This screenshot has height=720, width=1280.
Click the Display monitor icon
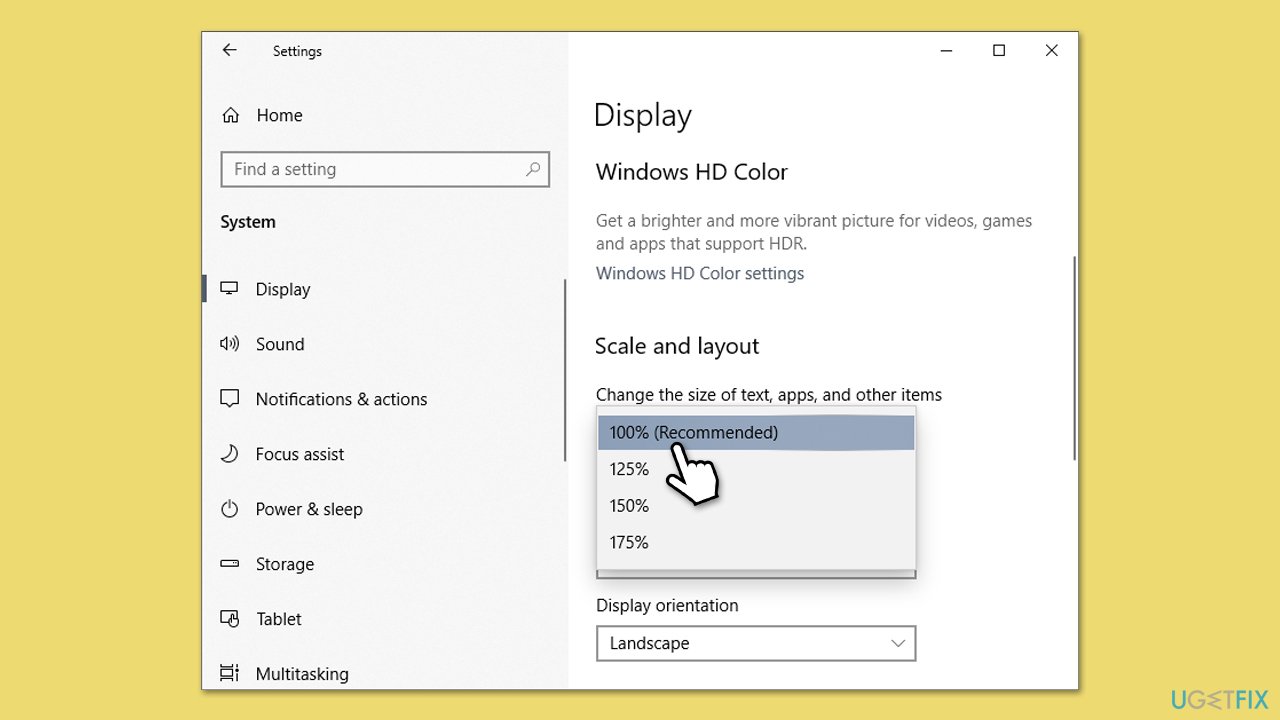(230, 289)
